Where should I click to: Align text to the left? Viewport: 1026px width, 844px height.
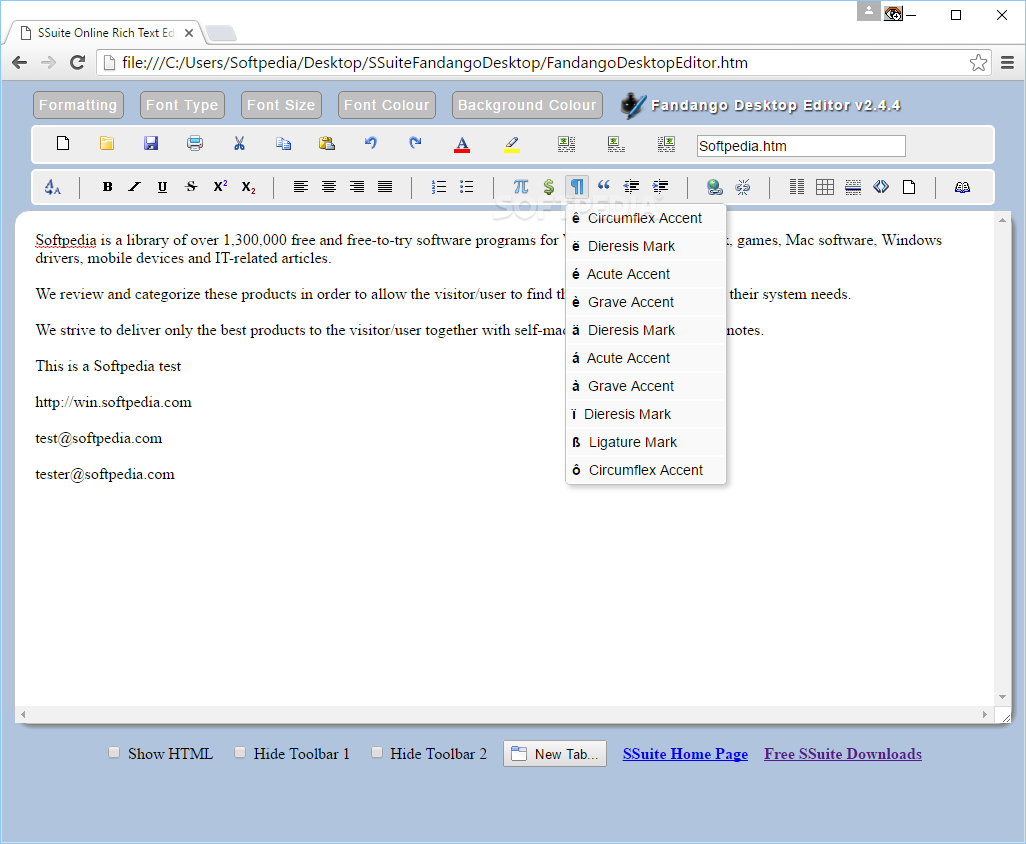point(300,187)
